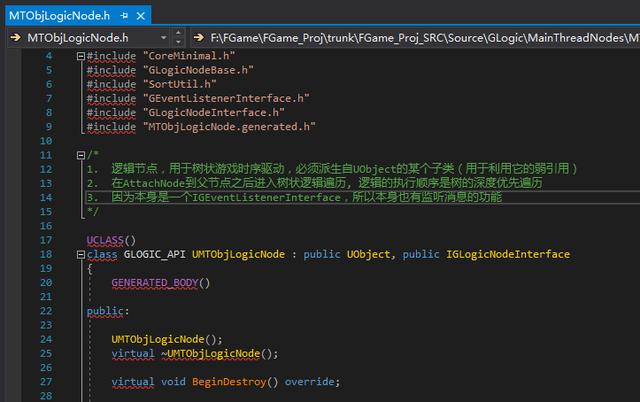
Task: Collapse the comment block at line 11
Action: [81, 155]
